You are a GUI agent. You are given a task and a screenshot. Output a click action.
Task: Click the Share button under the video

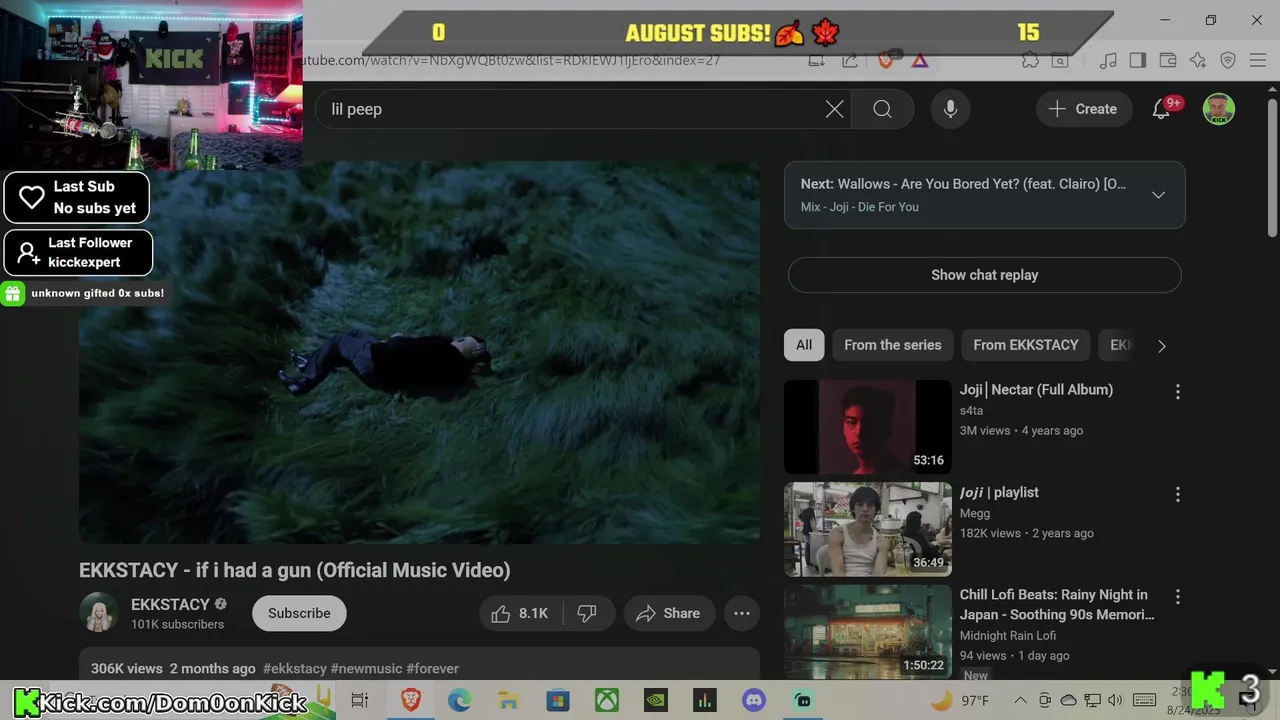tap(669, 613)
